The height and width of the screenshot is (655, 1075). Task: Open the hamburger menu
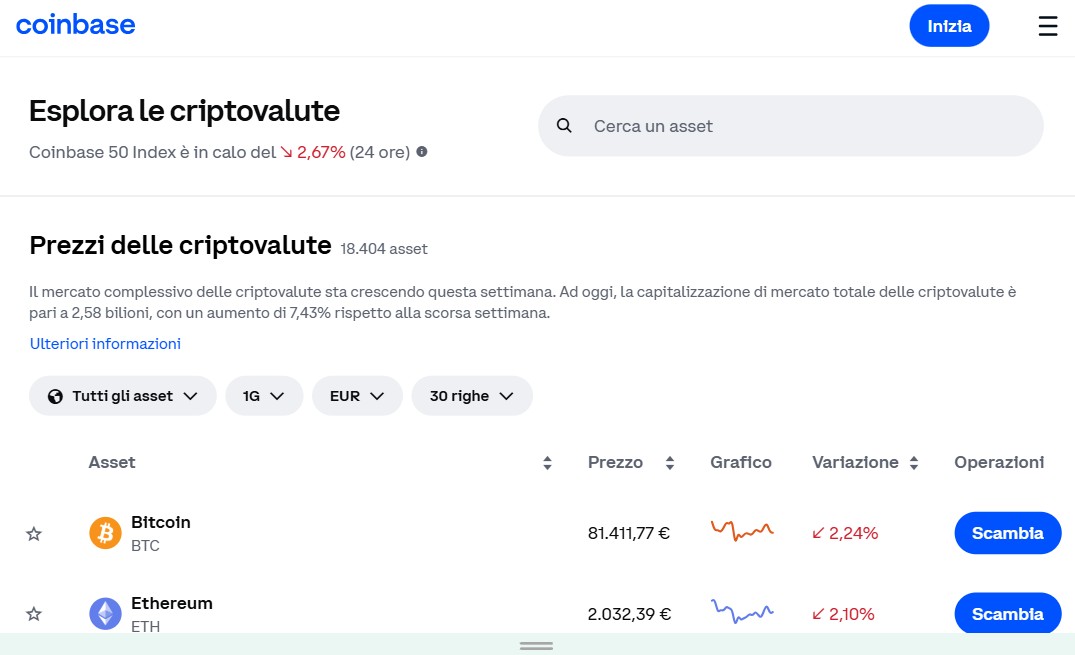(1048, 26)
